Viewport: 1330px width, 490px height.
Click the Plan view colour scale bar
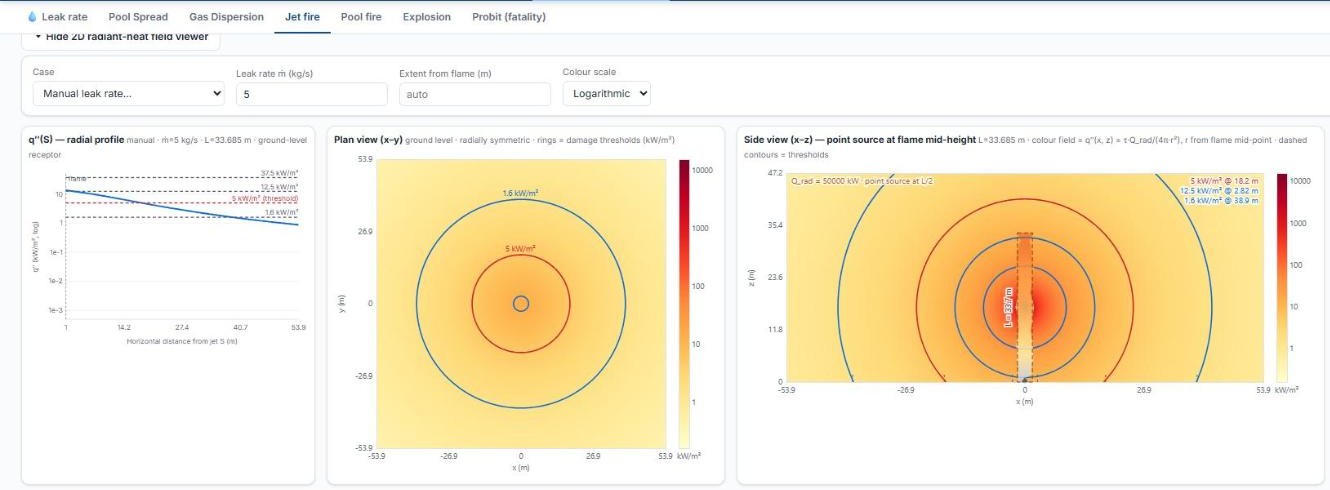point(684,303)
